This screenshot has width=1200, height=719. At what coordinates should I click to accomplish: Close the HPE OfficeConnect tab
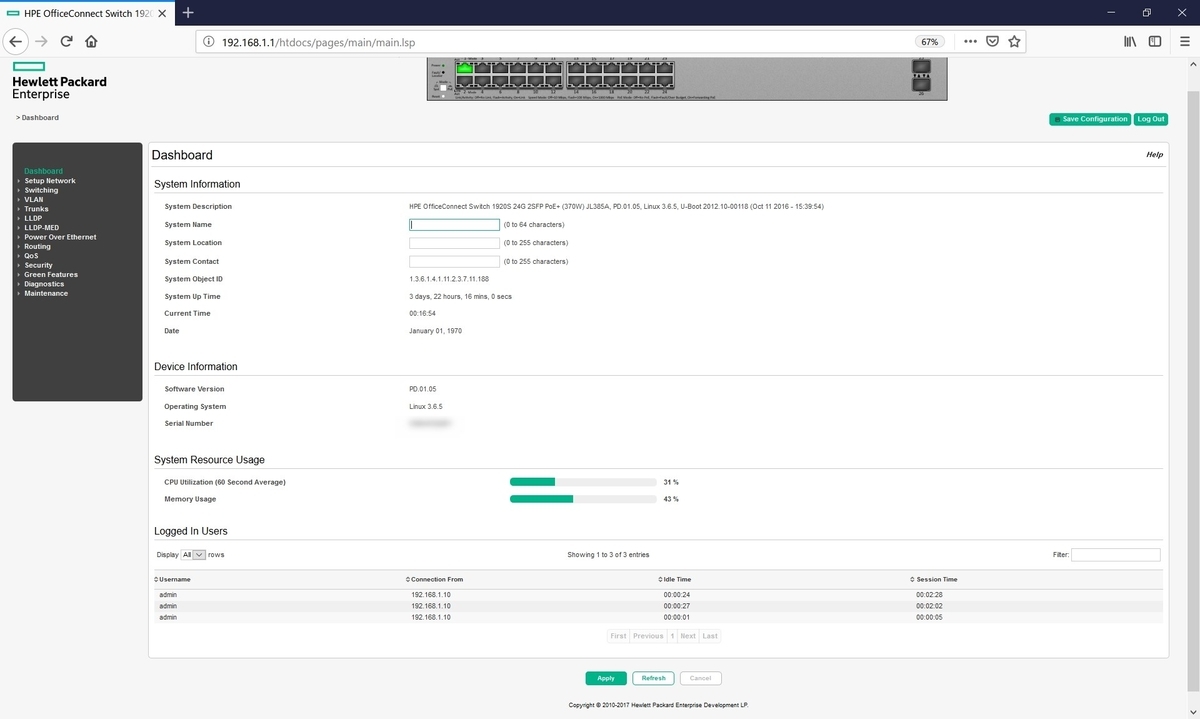160,12
